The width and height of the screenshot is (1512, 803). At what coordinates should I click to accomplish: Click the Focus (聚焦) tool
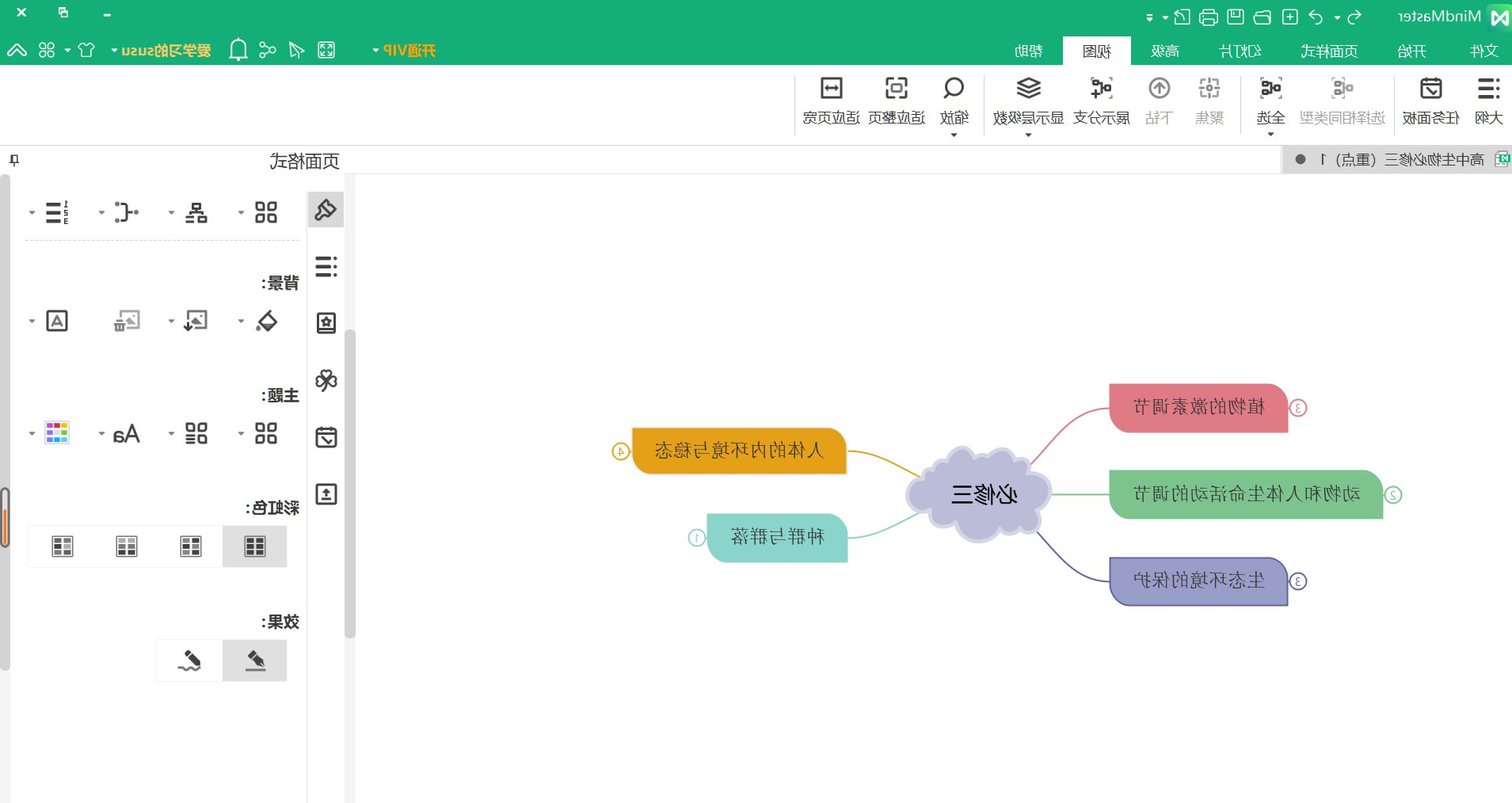(1209, 100)
